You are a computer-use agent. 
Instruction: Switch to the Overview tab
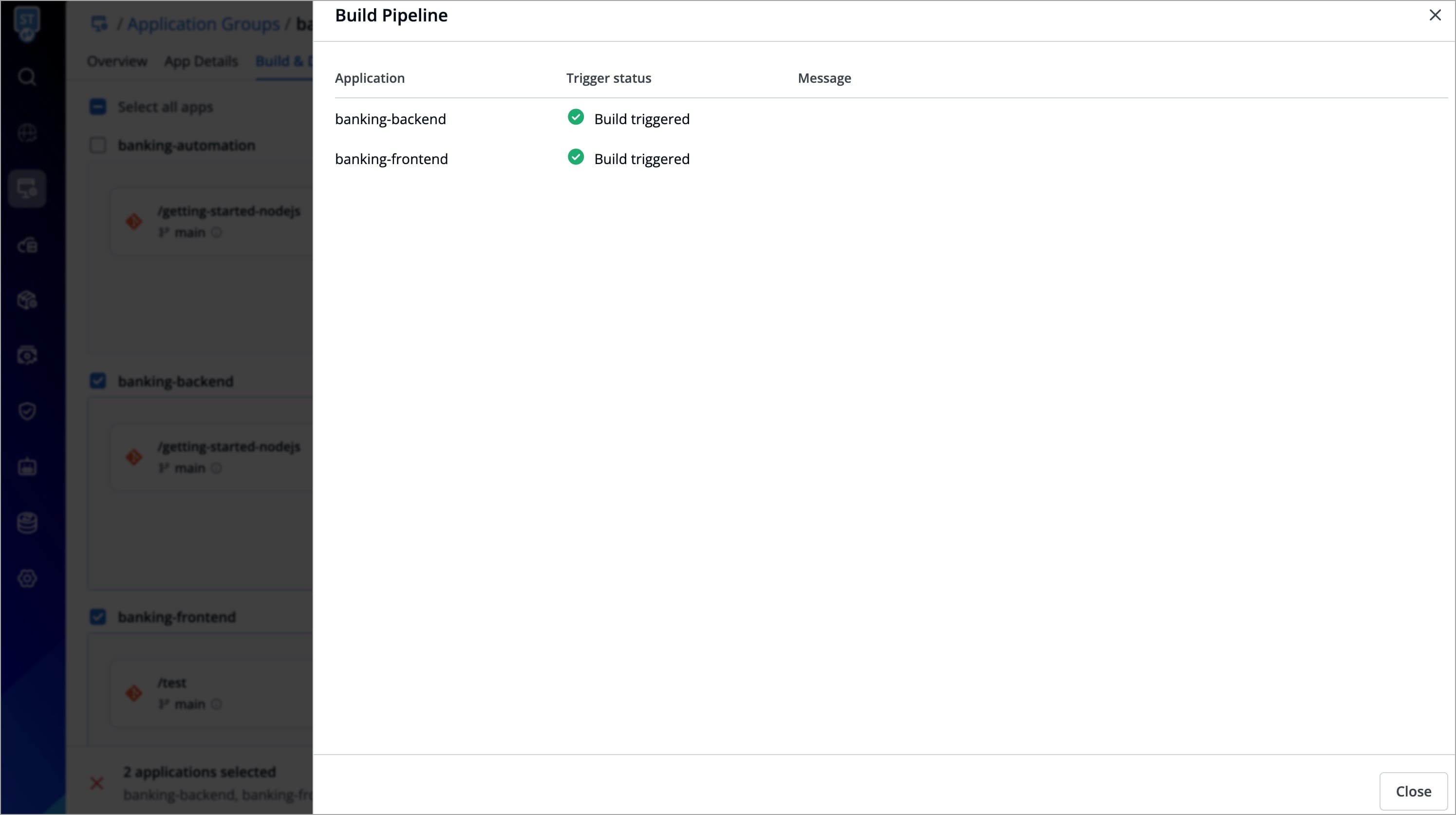point(117,61)
